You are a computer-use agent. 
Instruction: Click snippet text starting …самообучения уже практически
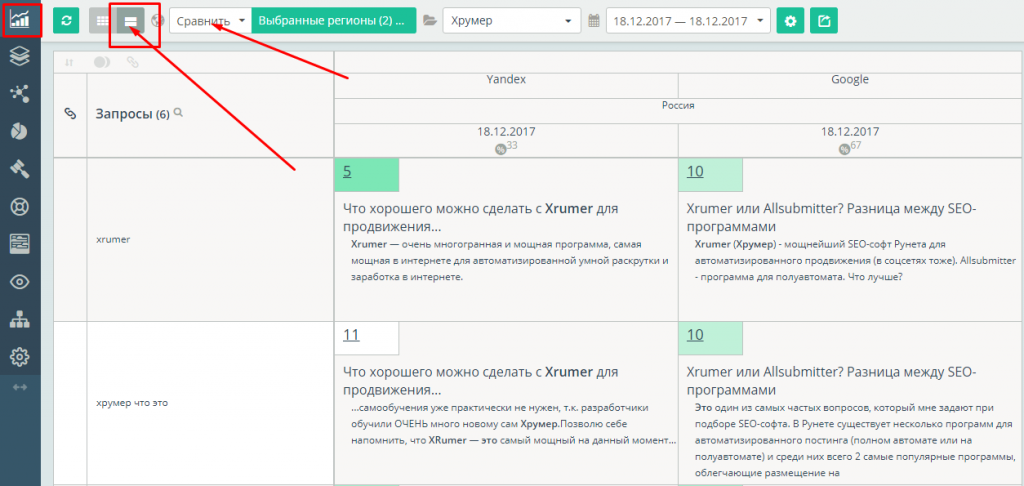tap(513, 425)
